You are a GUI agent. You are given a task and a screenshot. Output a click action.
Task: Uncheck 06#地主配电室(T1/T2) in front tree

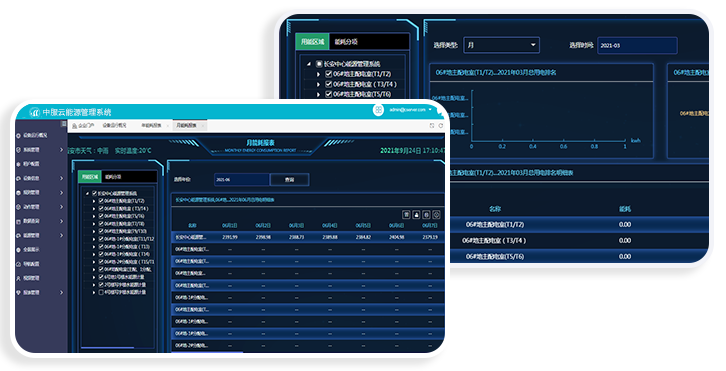pos(101,201)
